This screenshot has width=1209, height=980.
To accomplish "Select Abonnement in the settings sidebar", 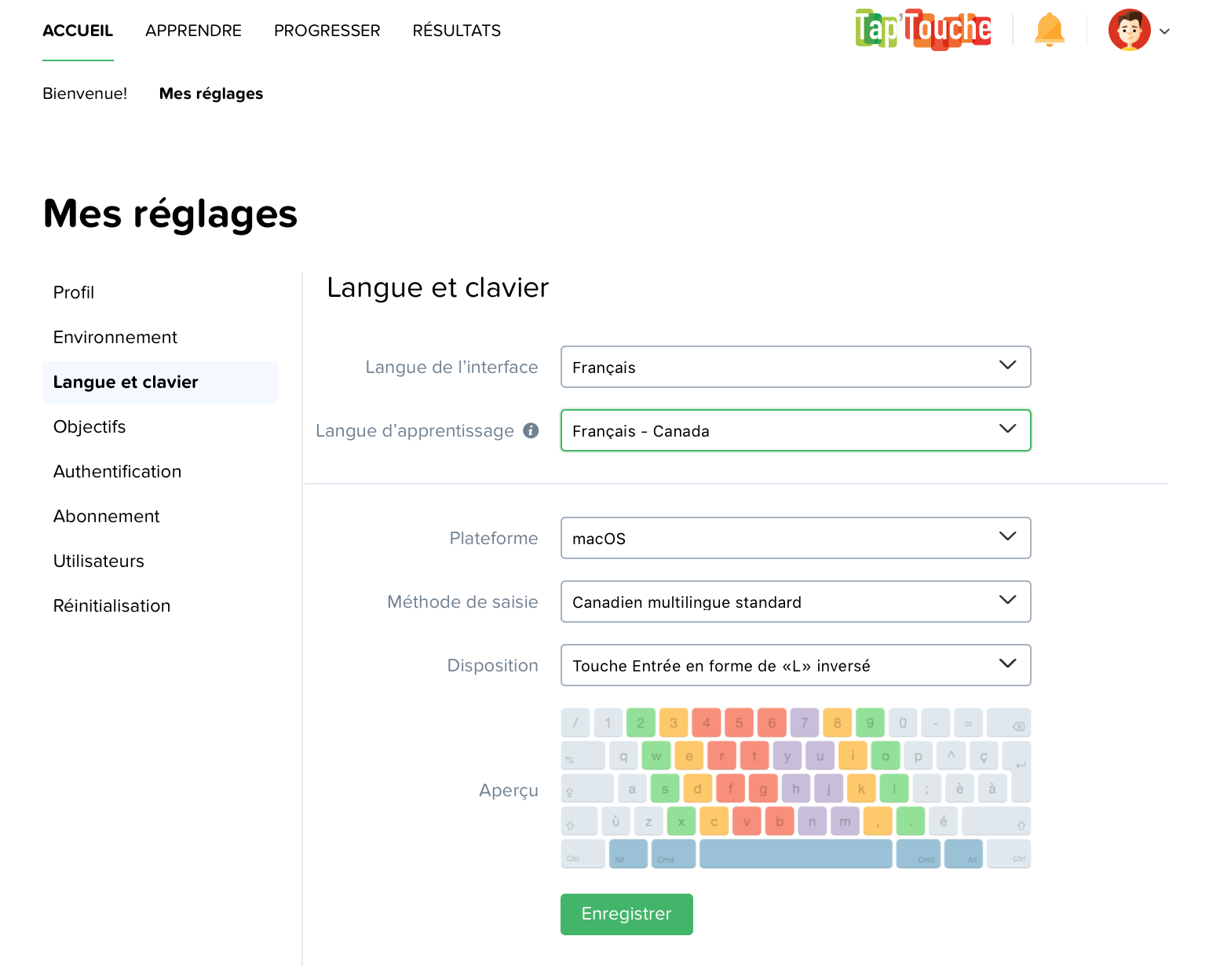I will 106,516.
